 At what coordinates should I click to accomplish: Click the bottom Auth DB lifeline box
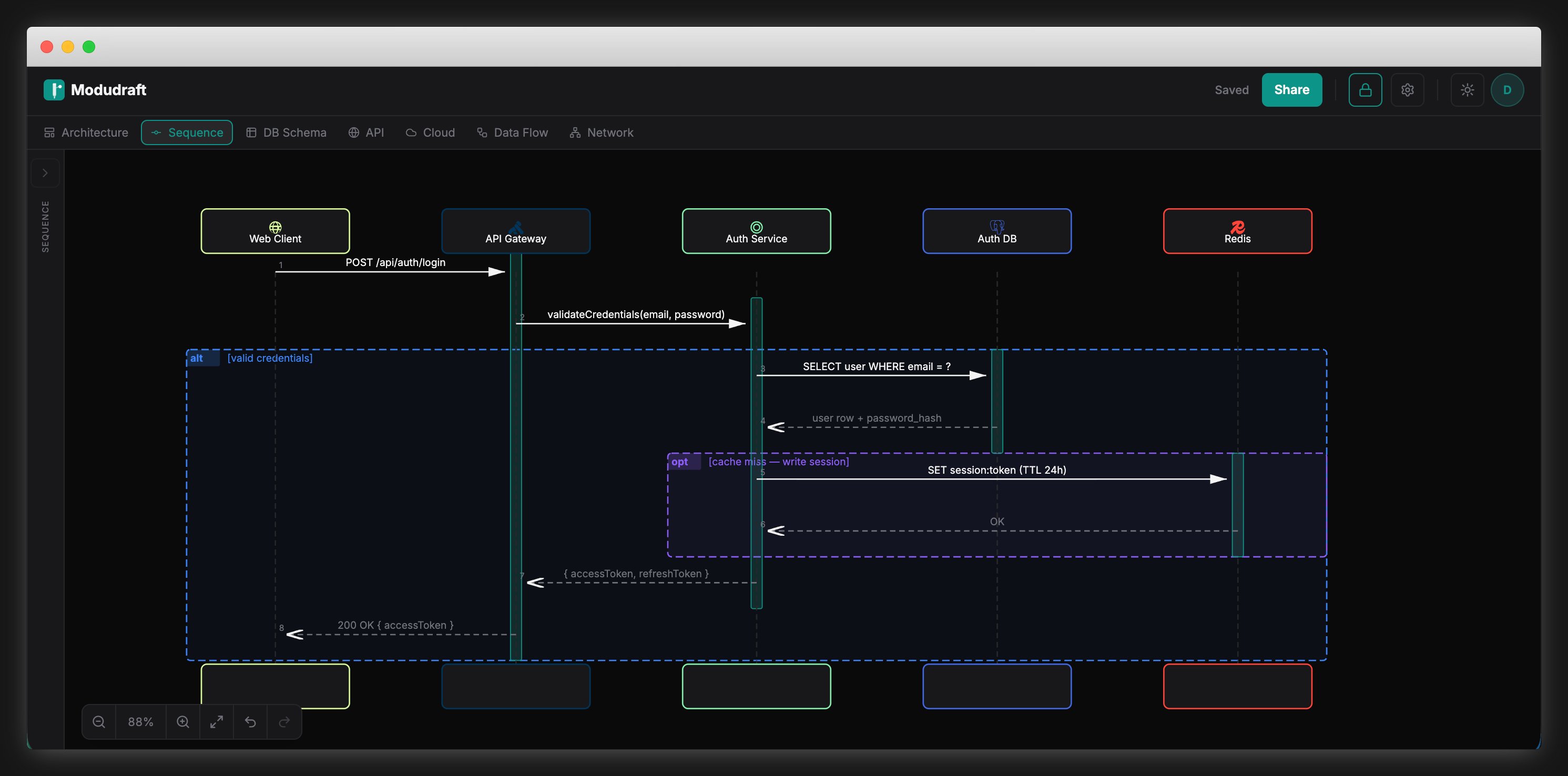(996, 686)
